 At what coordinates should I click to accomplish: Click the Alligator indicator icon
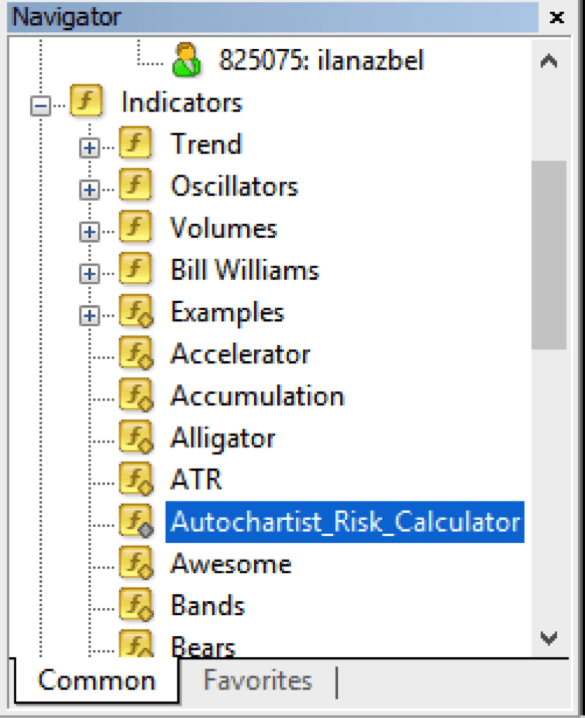[135, 437]
